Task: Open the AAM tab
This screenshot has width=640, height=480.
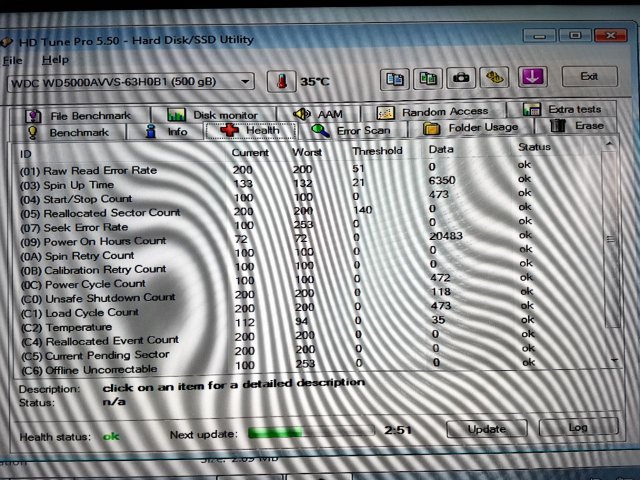Action: [x=318, y=113]
